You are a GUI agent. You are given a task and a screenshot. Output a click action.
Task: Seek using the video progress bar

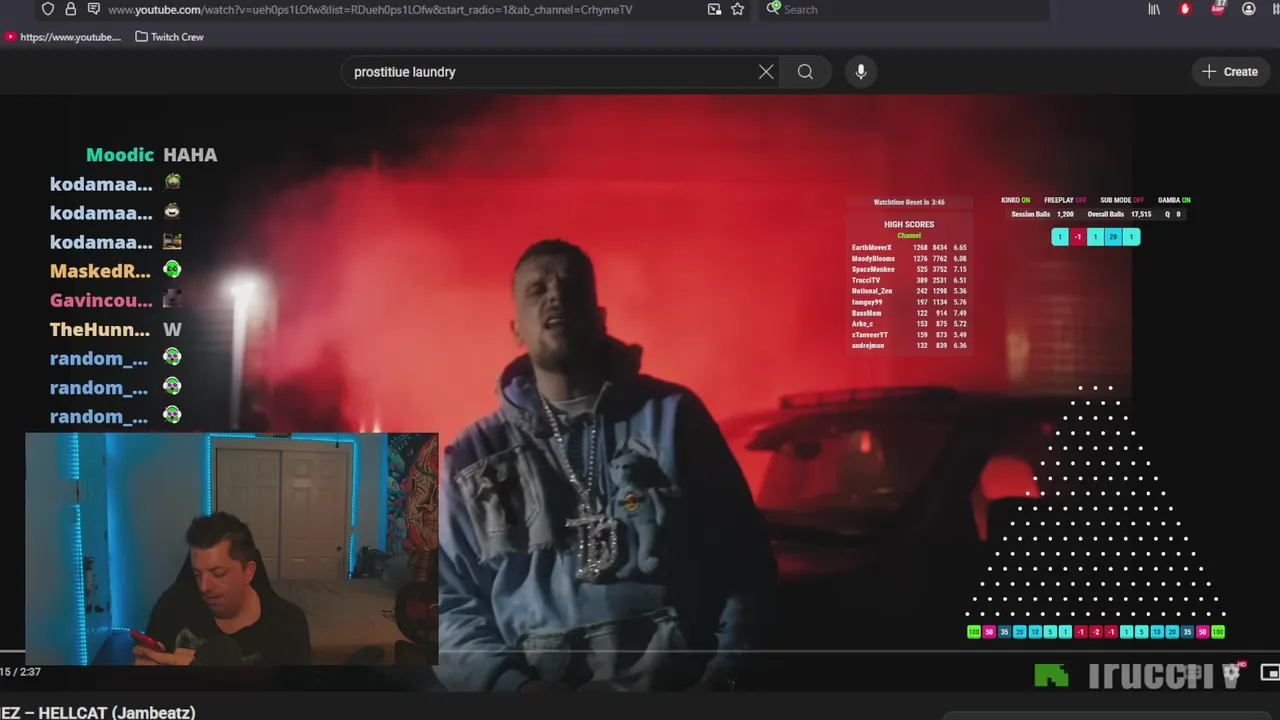[640, 652]
